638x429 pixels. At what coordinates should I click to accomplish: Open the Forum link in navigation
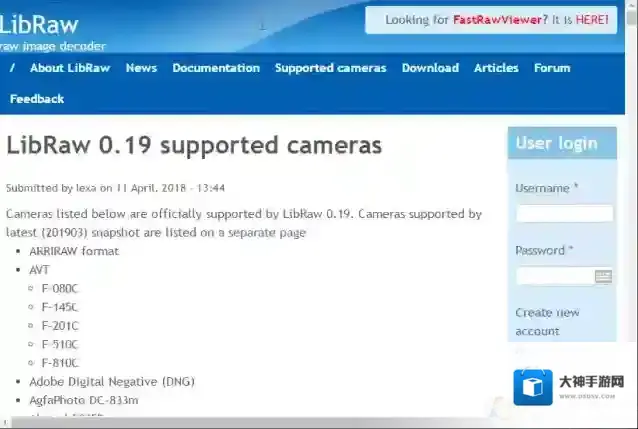coord(552,68)
